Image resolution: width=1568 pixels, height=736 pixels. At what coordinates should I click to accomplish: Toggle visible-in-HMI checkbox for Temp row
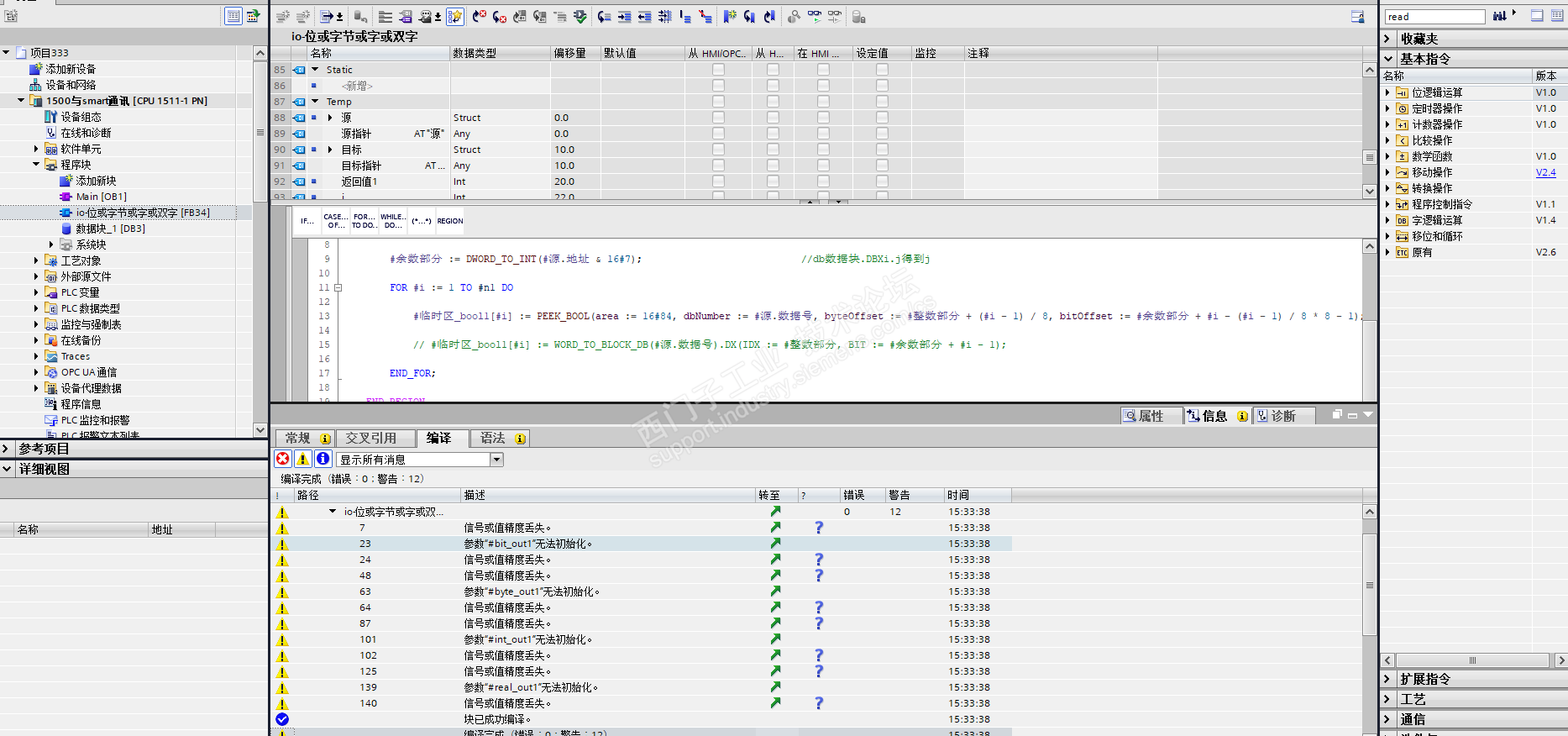(823, 102)
